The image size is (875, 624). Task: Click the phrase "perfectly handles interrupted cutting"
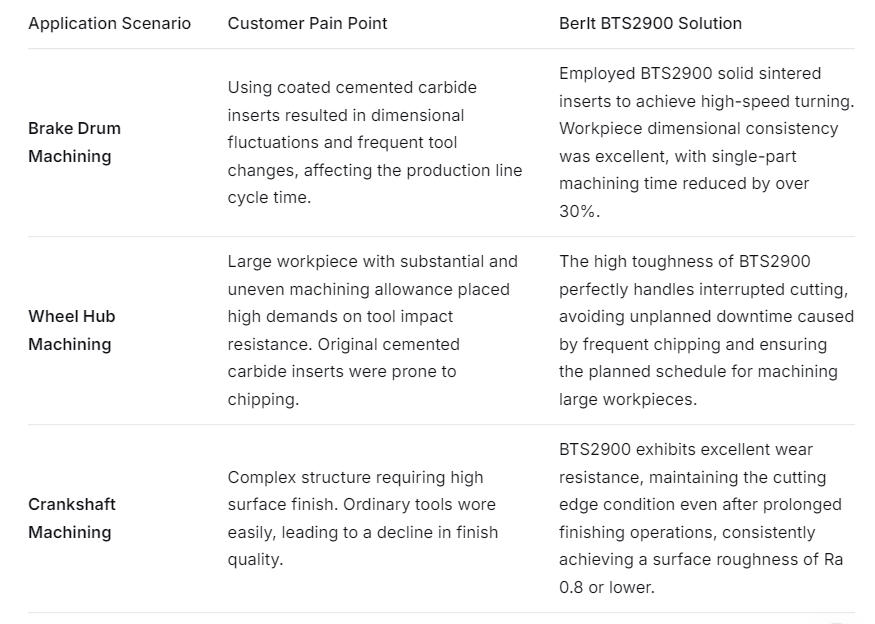703,289
